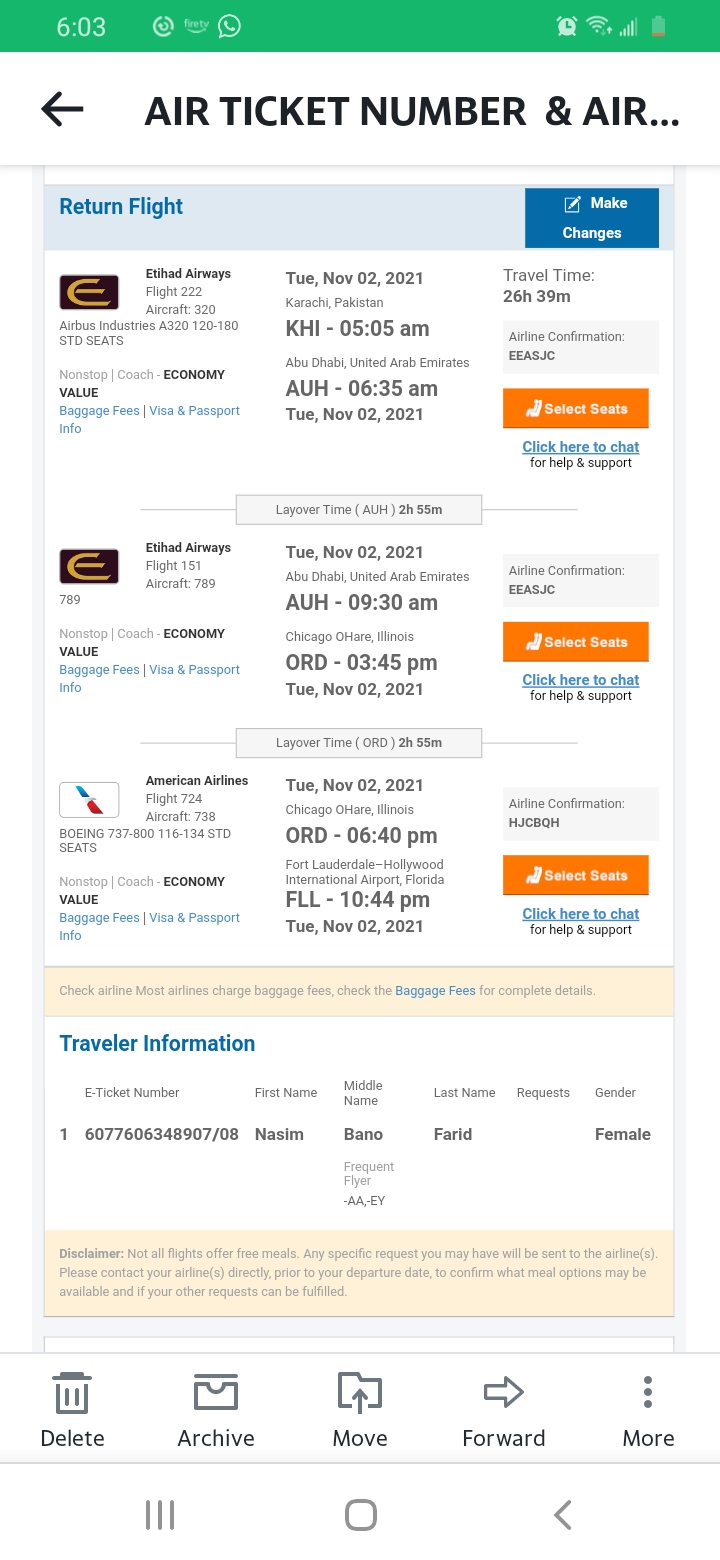Tap the Archive box icon
The image size is (720, 1560).
tap(216, 1392)
